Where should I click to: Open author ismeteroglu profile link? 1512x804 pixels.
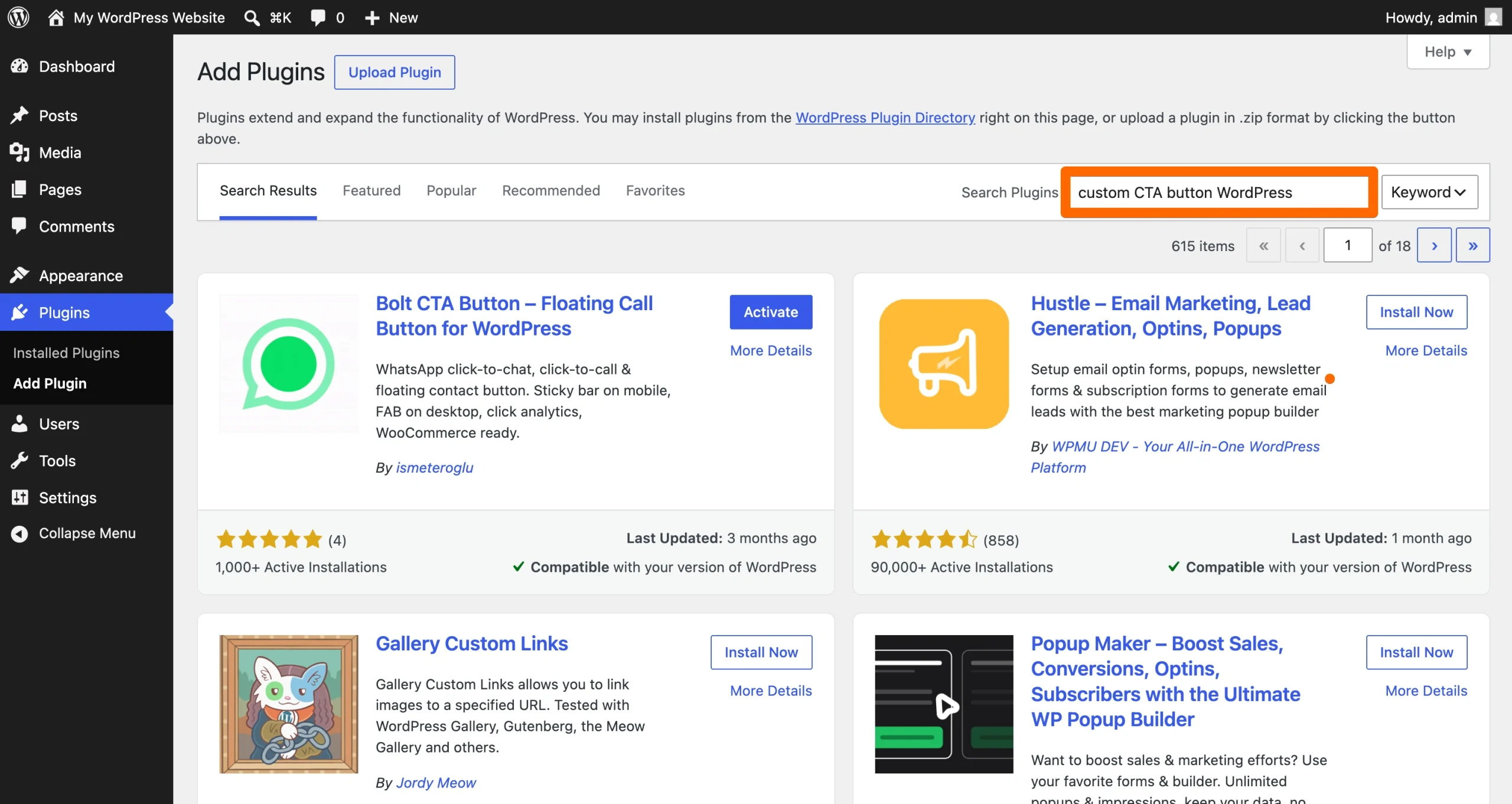coord(434,467)
